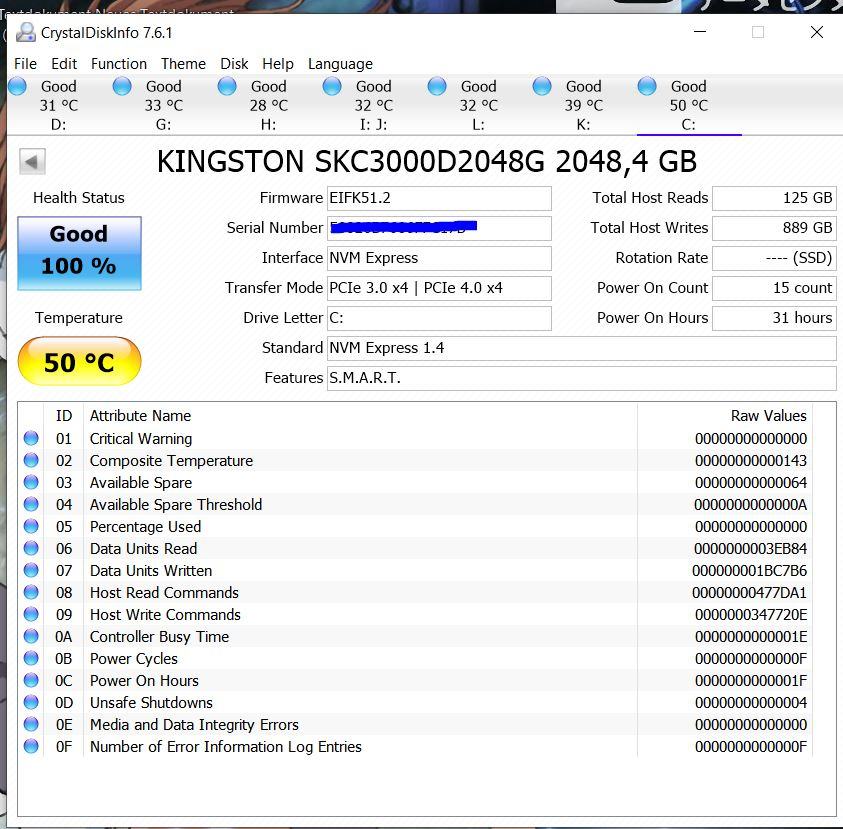Click the Interface field NVM Express
Viewport: 843px width, 829px height.
439,259
